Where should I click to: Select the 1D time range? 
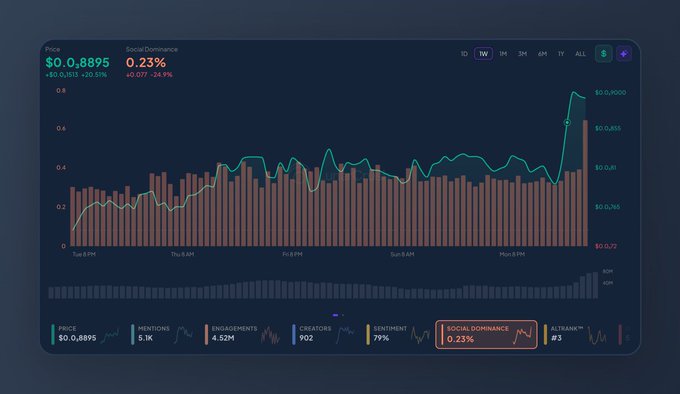[464, 54]
